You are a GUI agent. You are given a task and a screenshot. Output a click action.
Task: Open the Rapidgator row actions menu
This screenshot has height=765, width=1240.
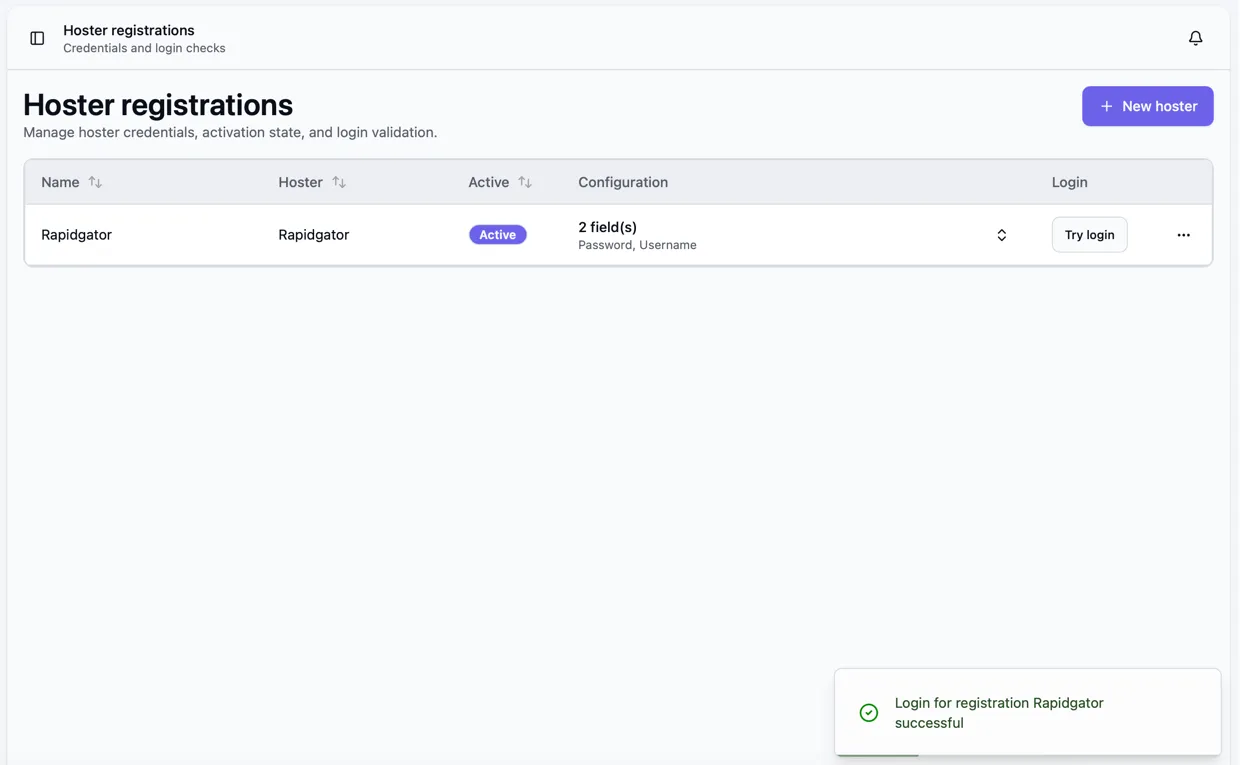point(1183,235)
